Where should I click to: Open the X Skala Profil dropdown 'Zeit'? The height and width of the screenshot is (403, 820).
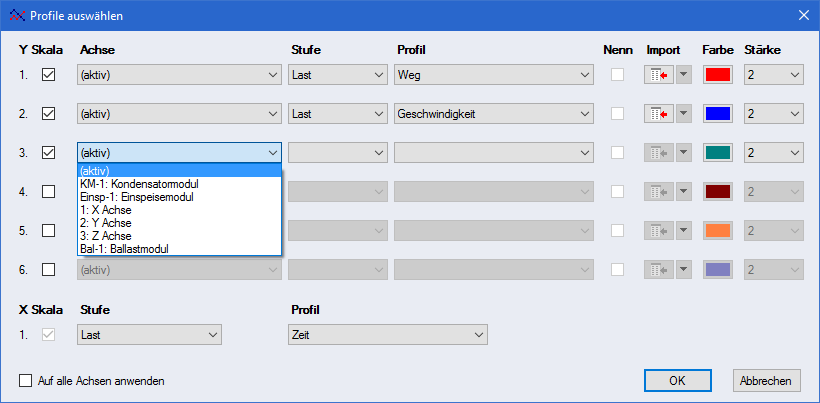tap(387, 334)
